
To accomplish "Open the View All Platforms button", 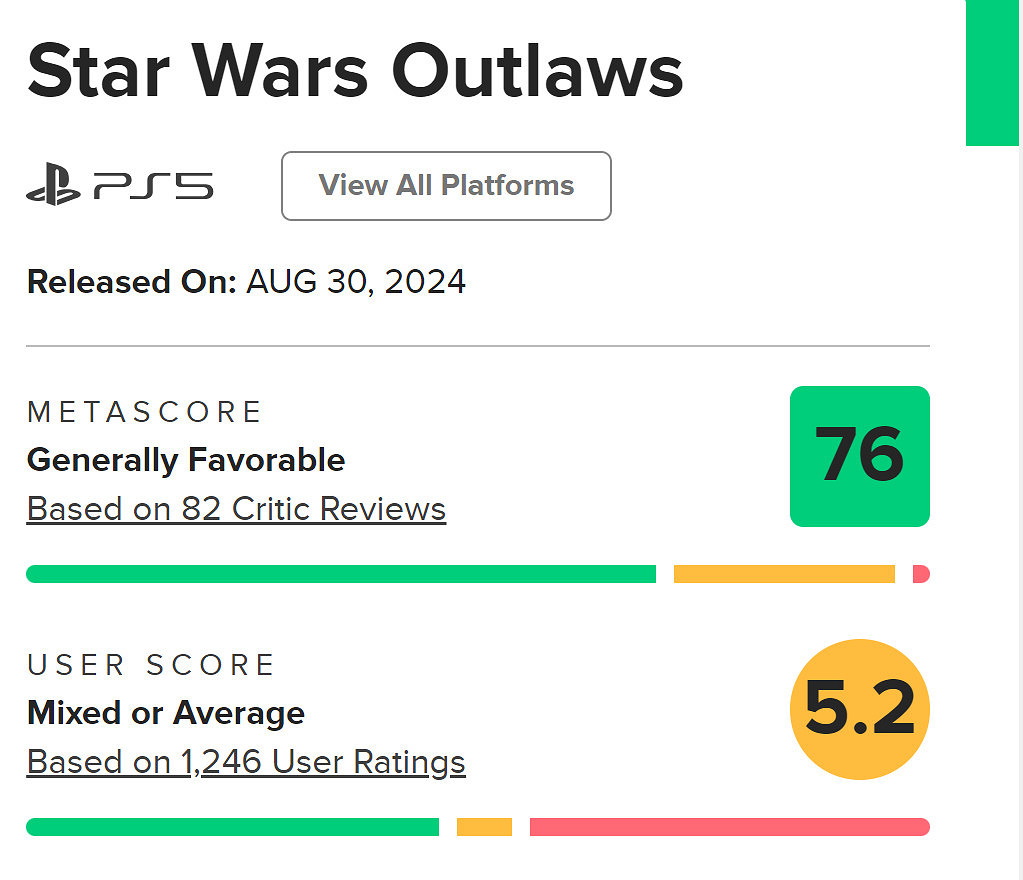I will coord(446,186).
